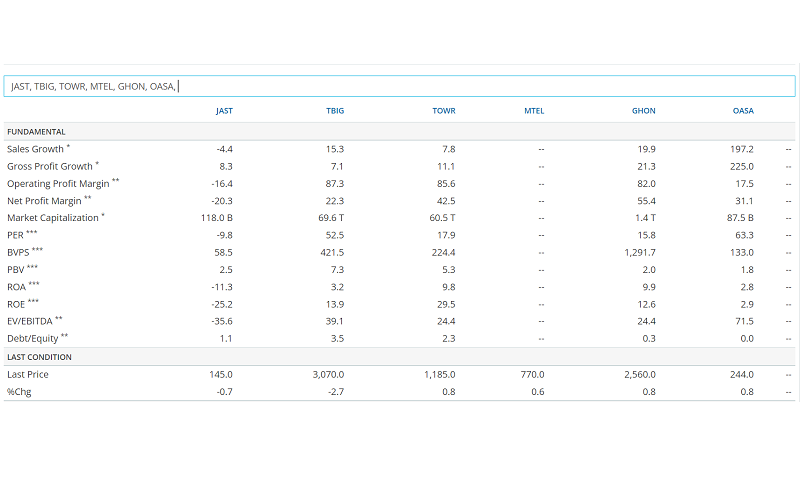Click GHON net profit margin 55.4

[x=646, y=201]
